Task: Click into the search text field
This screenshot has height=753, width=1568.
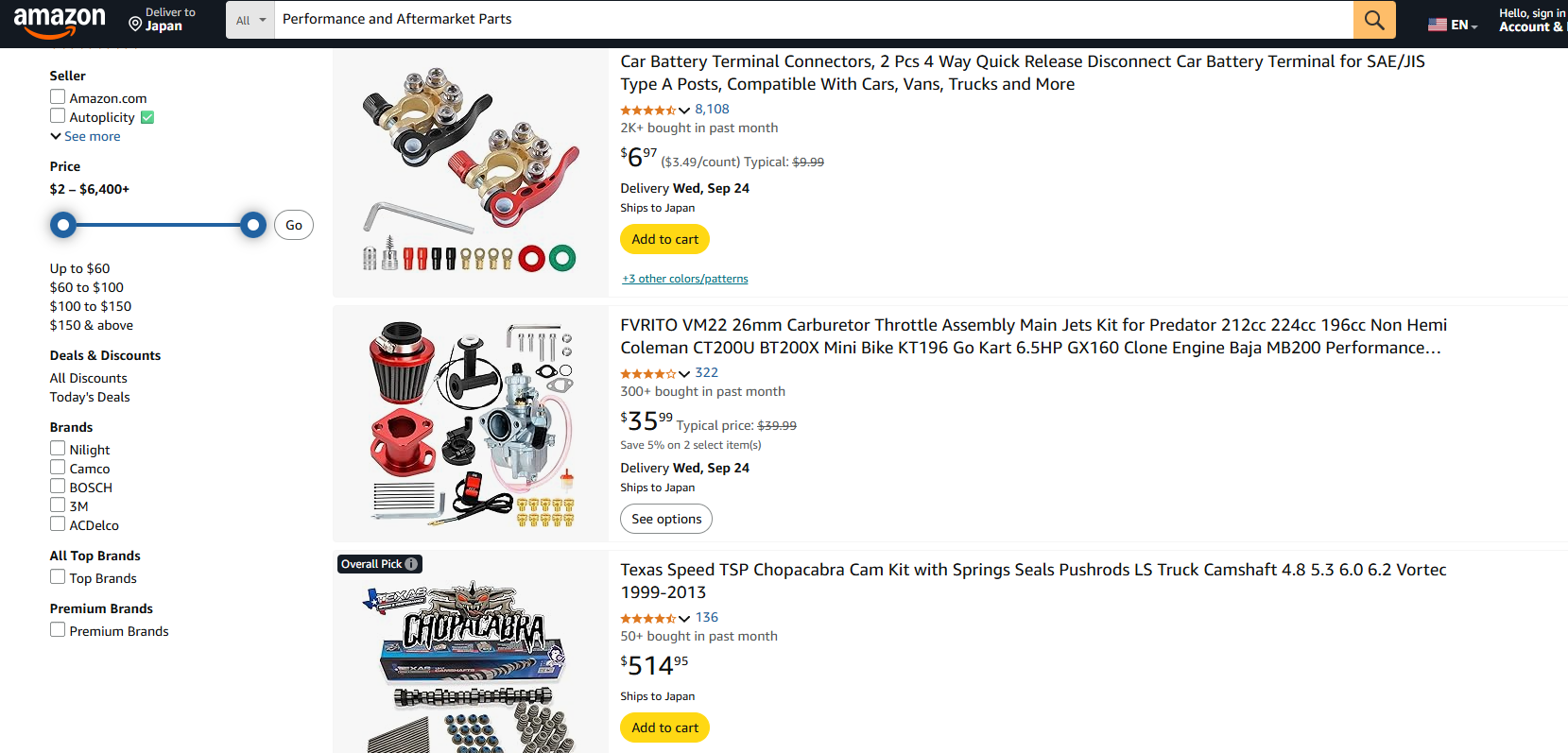Action: tap(813, 20)
